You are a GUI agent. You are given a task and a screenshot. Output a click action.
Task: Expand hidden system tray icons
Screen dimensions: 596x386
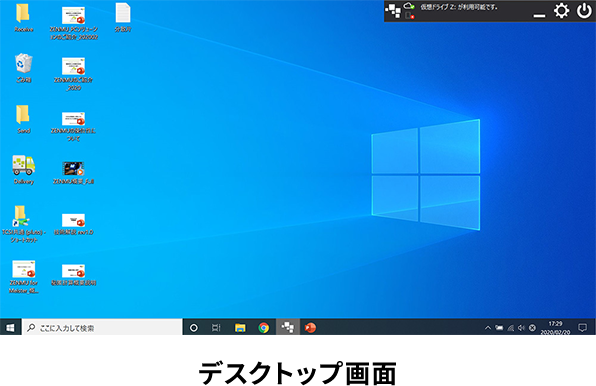pyautogui.click(x=488, y=327)
